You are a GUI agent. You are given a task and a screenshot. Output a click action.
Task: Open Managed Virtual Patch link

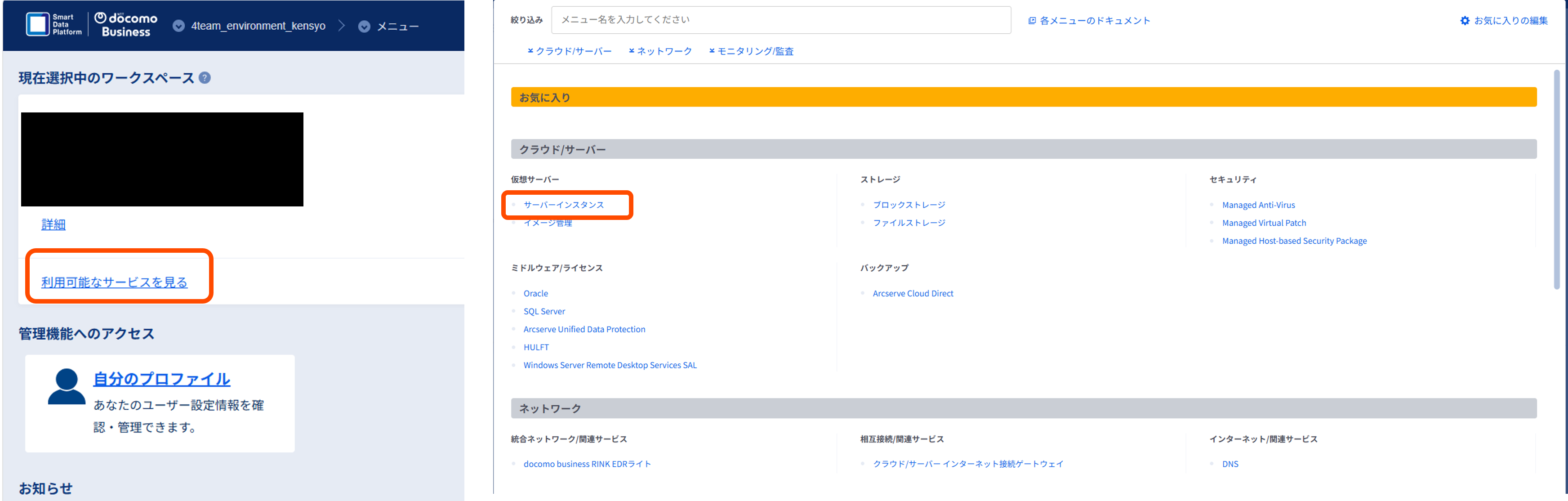[x=1264, y=223]
